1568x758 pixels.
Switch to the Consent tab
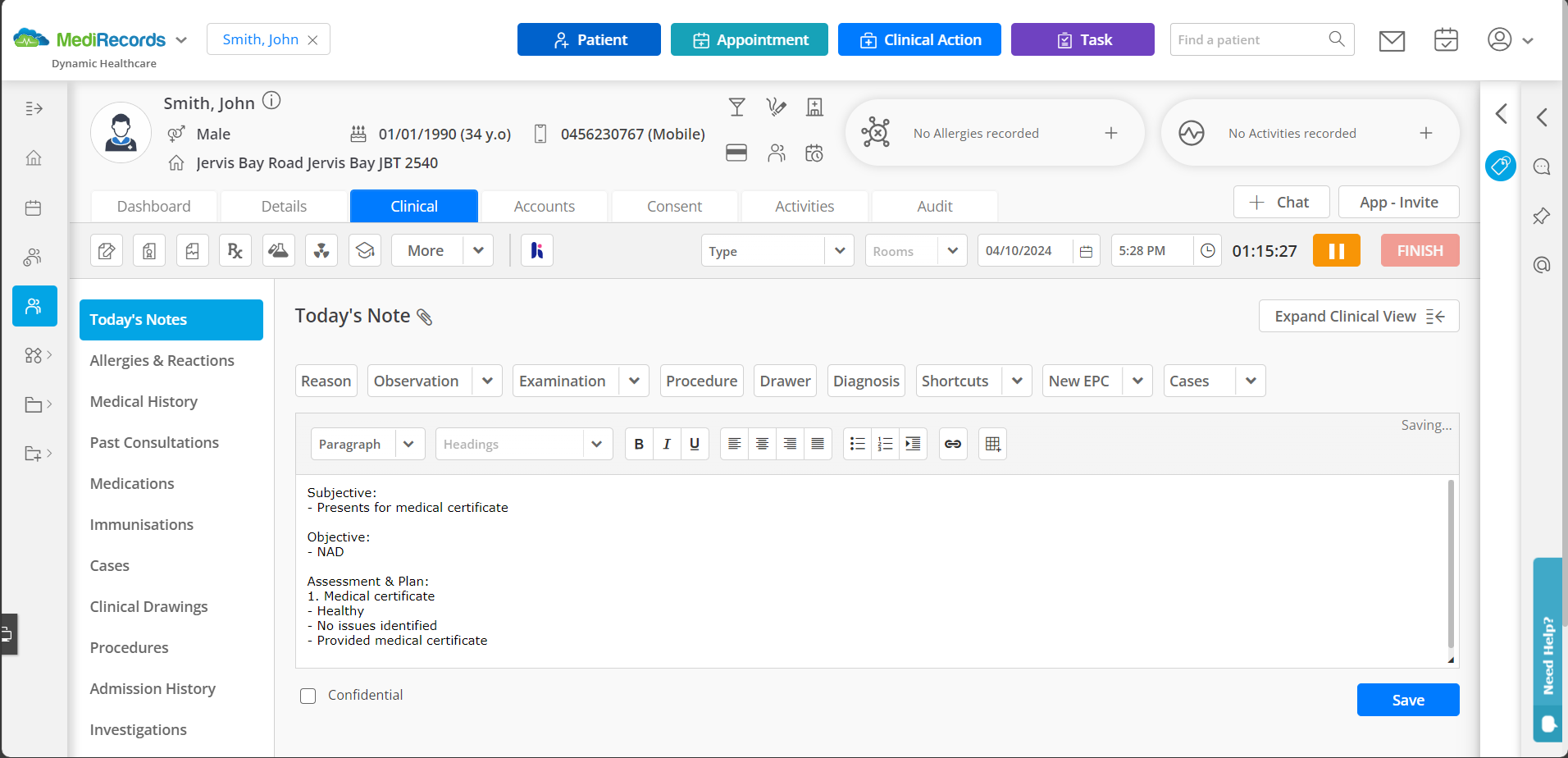pos(674,206)
